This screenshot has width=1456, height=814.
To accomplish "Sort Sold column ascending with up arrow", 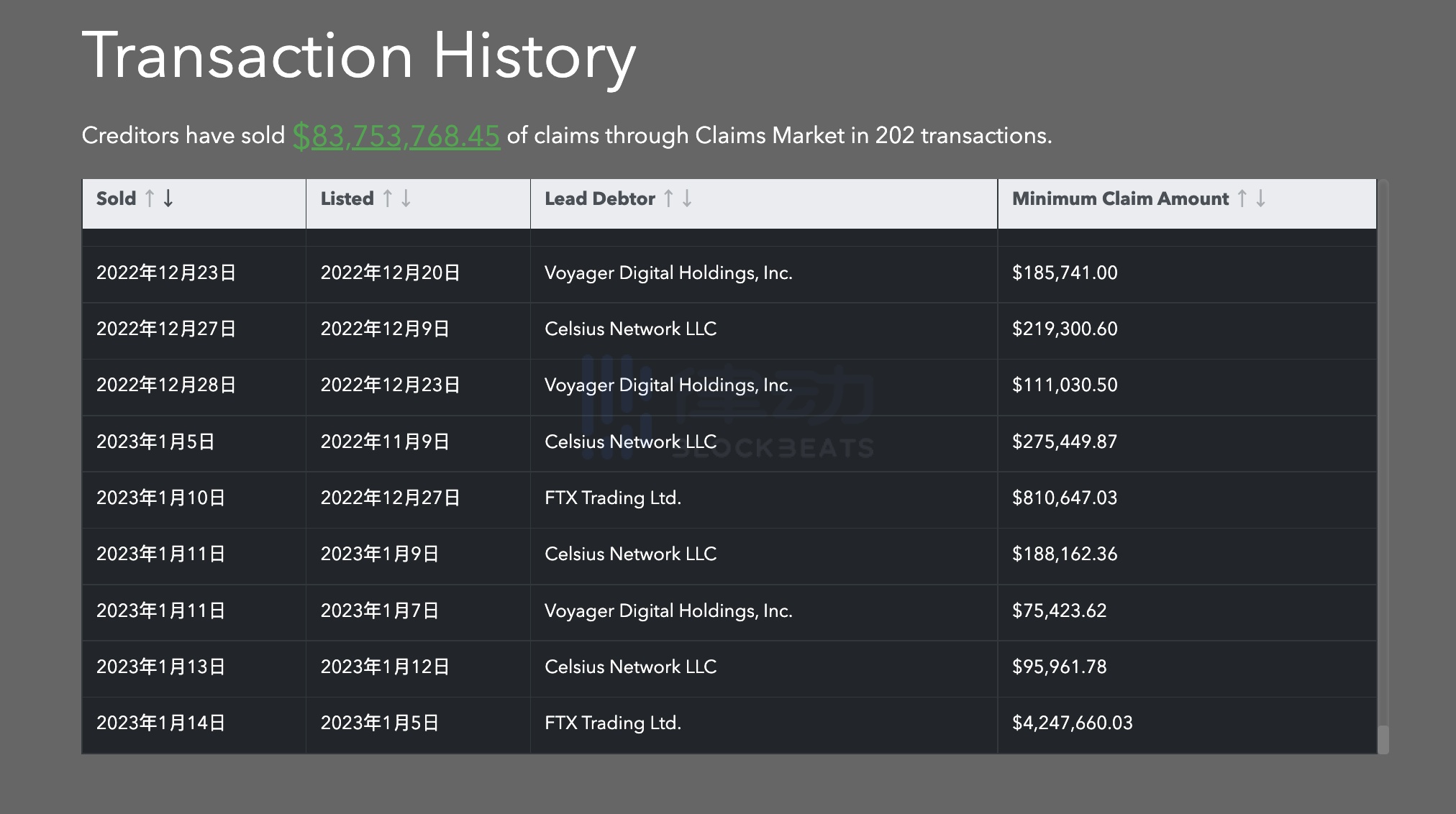I will [150, 198].
